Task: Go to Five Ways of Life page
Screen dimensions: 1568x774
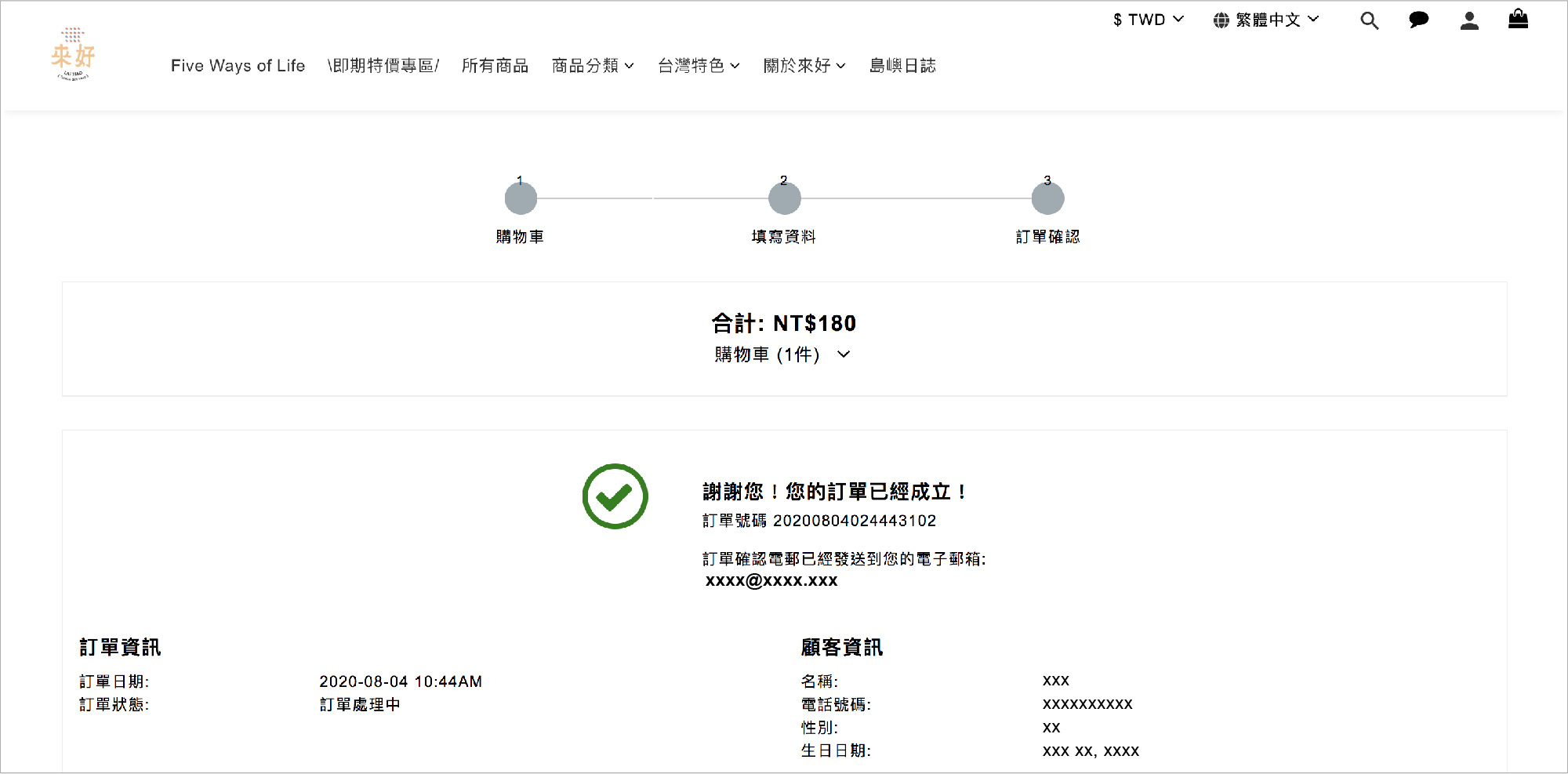Action: pyautogui.click(x=238, y=66)
